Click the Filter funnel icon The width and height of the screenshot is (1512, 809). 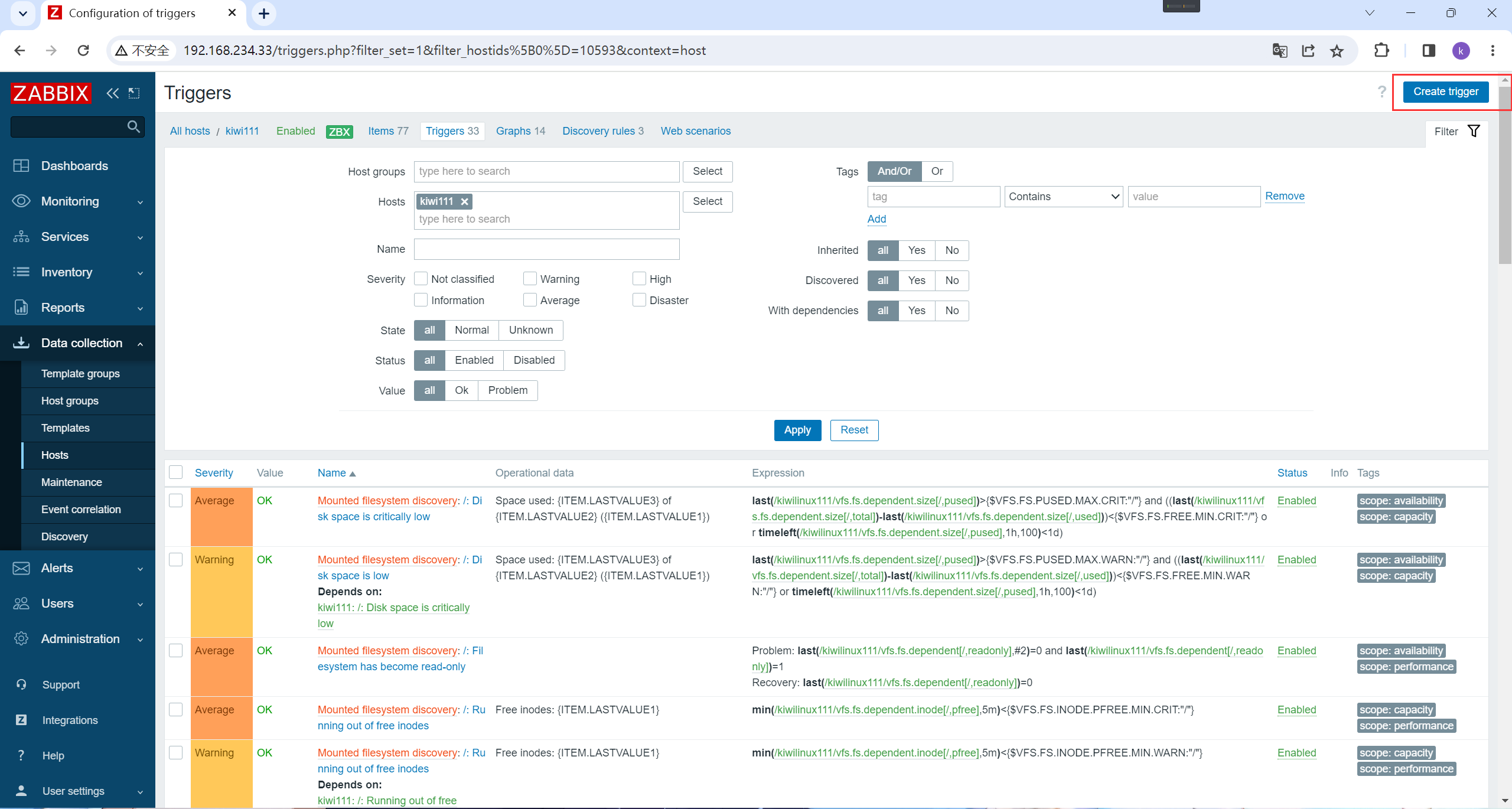click(1474, 131)
